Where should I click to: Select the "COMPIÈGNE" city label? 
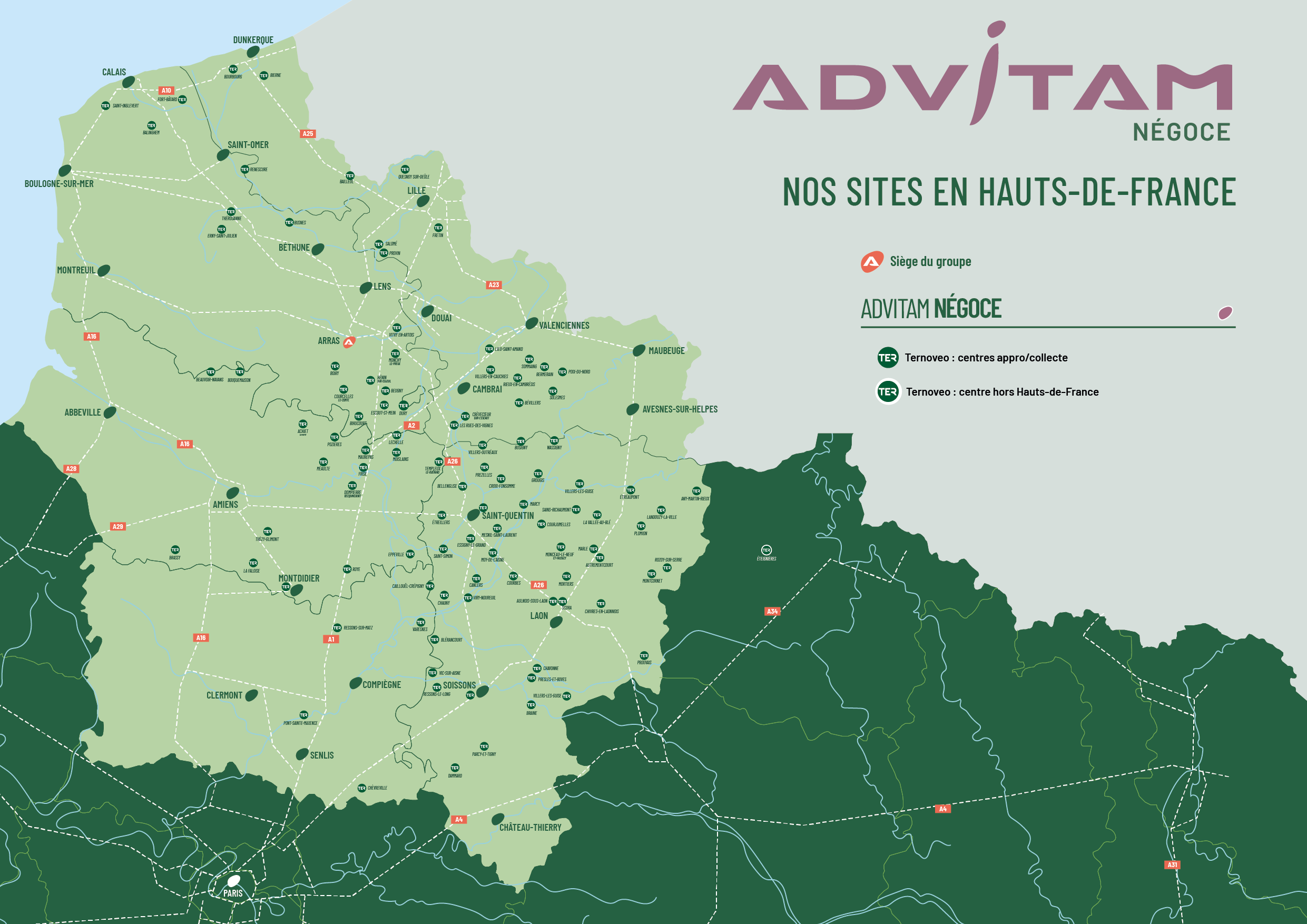382,685
